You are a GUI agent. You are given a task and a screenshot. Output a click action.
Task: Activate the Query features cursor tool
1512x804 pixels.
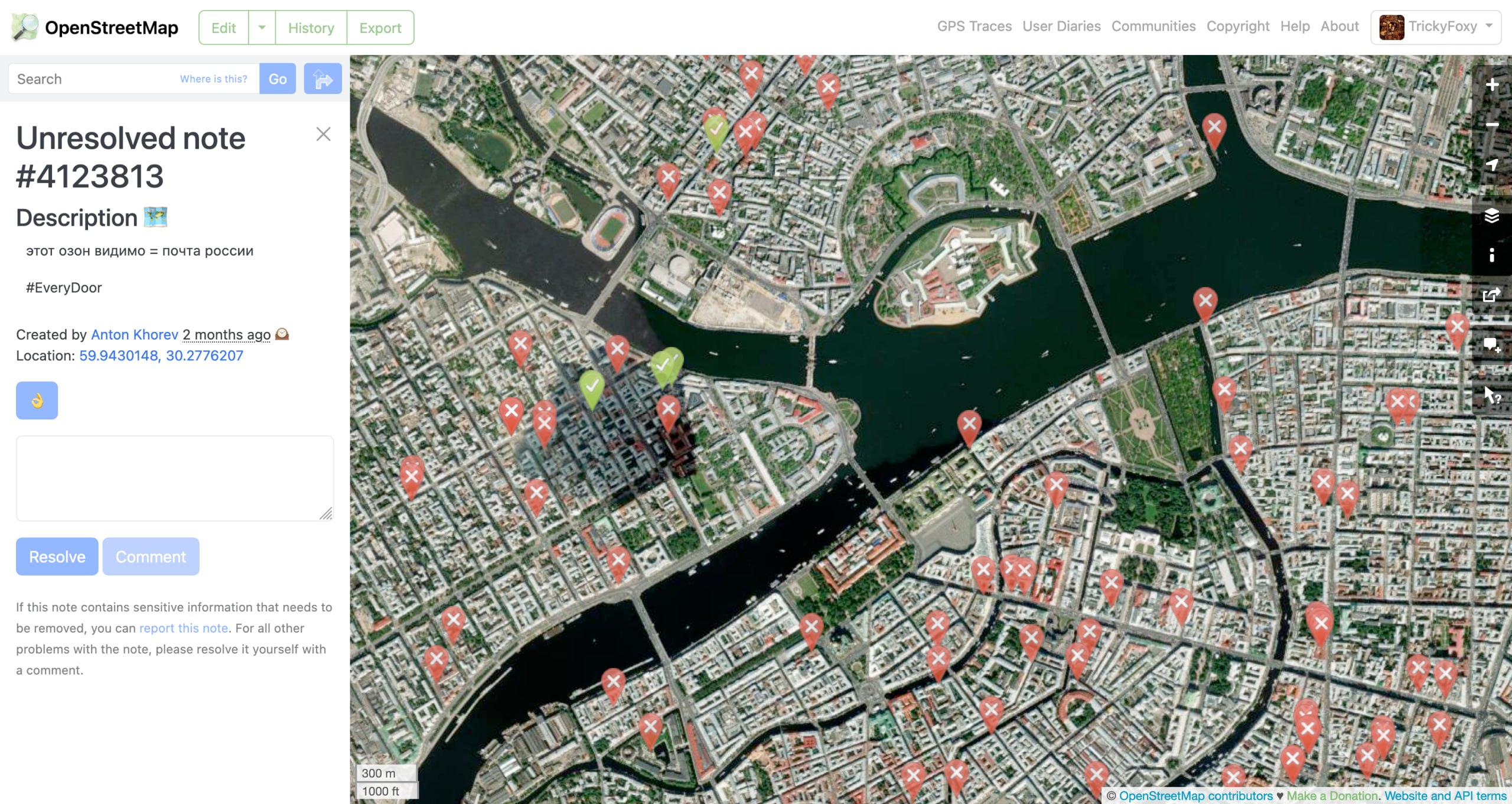pos(1492,395)
